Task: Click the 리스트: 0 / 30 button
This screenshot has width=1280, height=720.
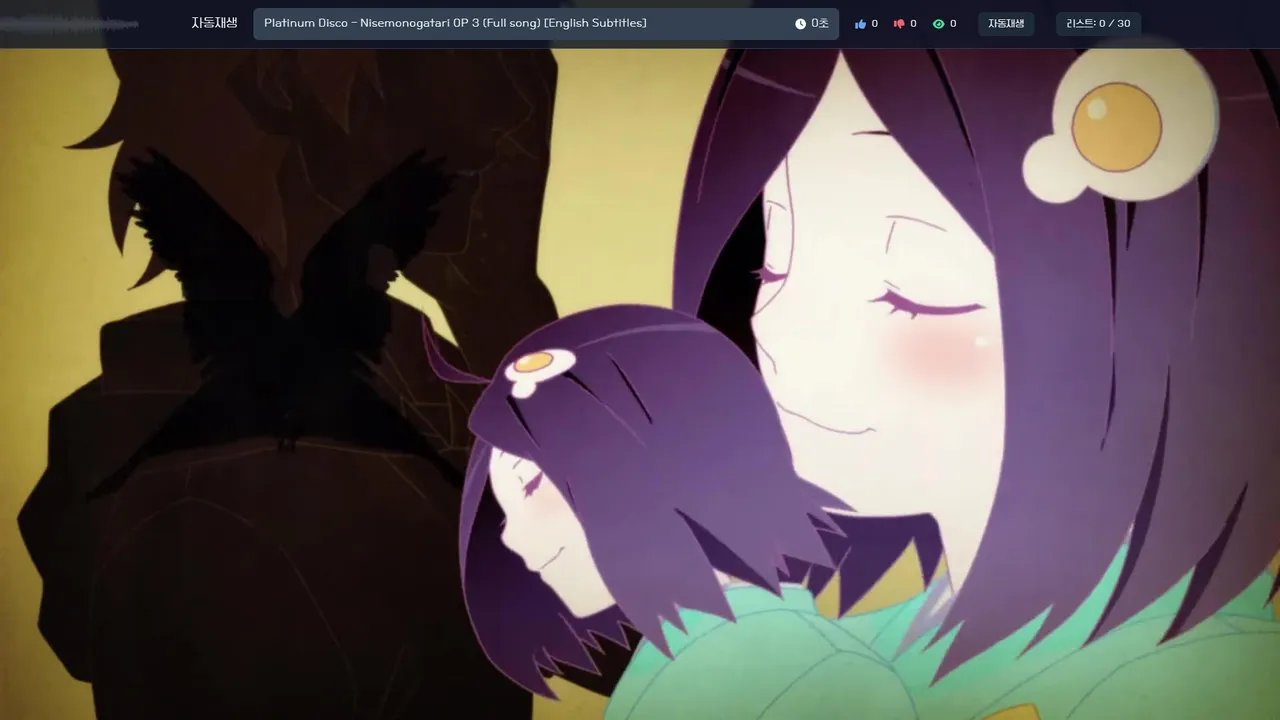Action: [x=1098, y=24]
